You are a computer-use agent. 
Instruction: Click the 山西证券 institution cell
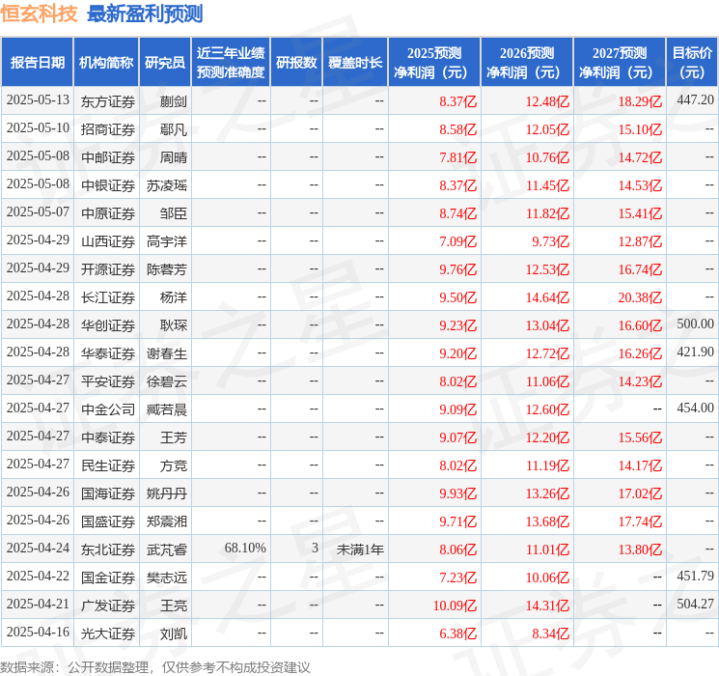click(x=108, y=241)
